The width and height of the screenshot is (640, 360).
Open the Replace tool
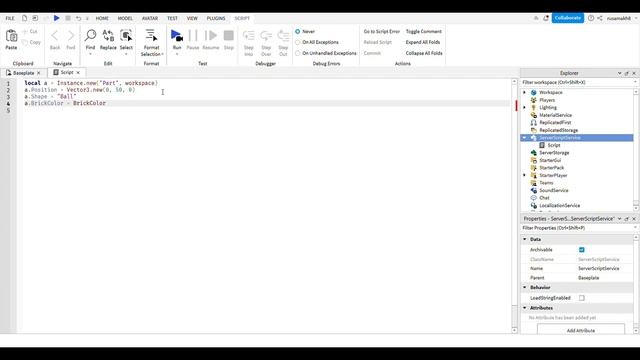pos(108,36)
